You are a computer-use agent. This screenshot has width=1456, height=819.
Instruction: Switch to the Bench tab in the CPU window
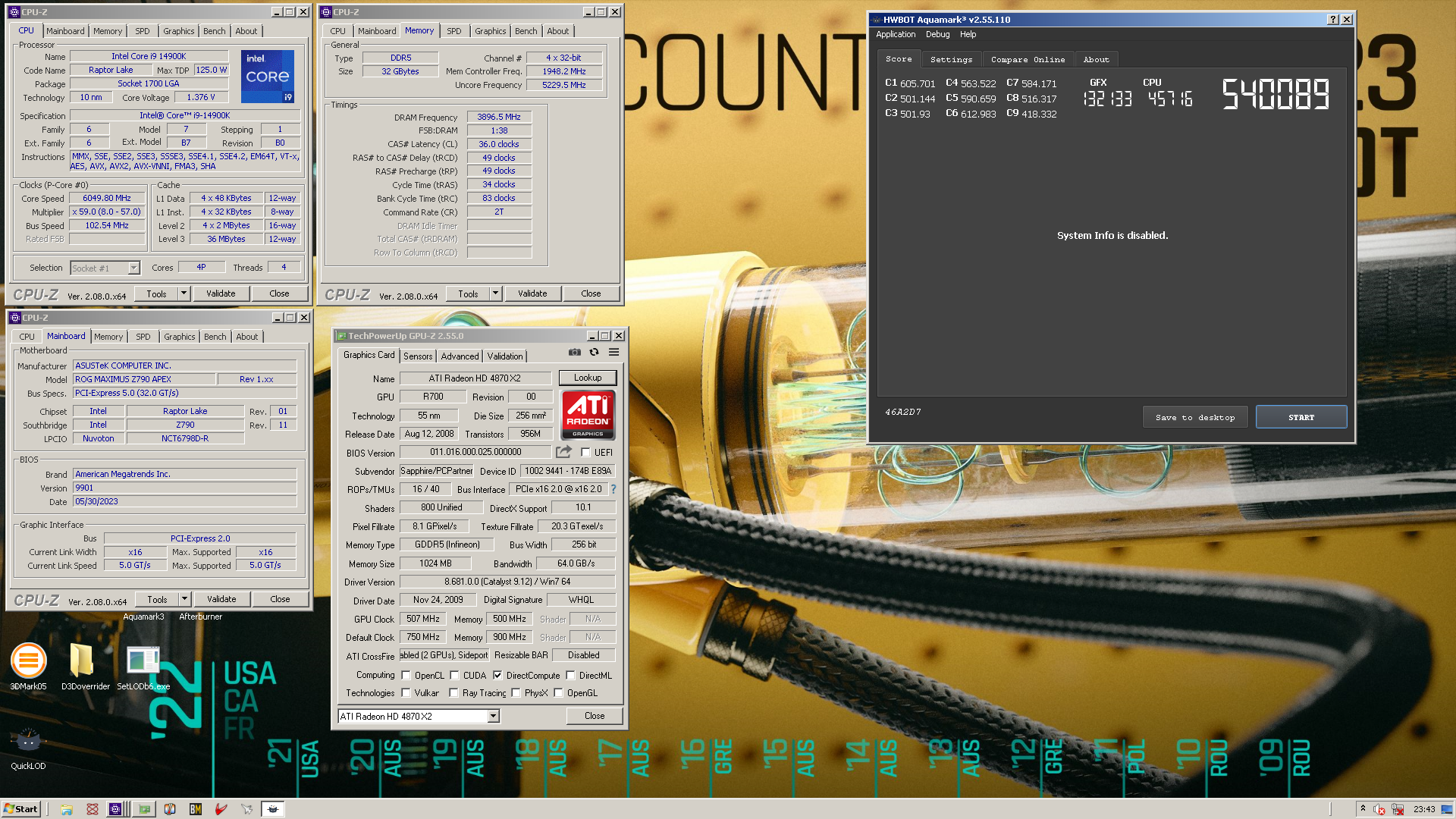point(215,31)
